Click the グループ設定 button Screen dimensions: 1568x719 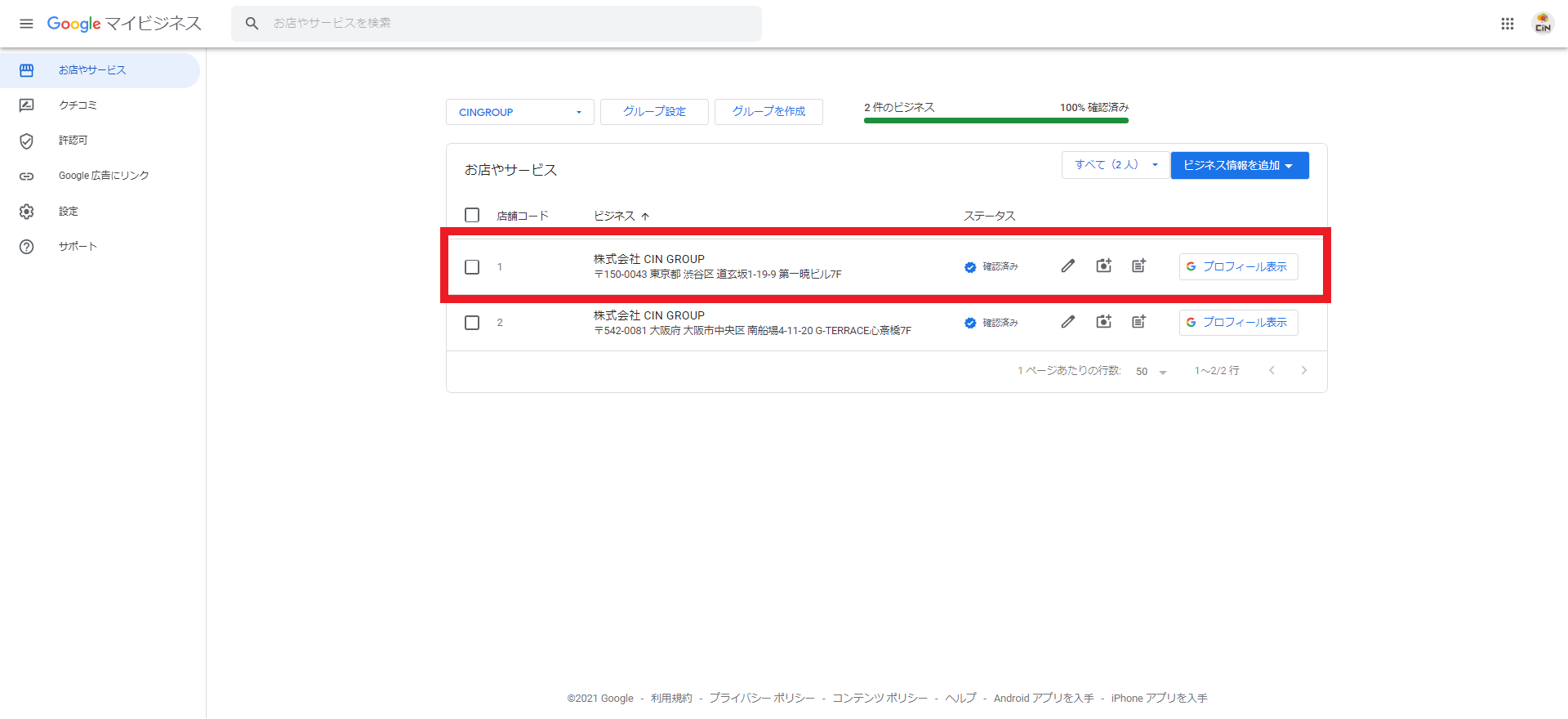point(654,112)
